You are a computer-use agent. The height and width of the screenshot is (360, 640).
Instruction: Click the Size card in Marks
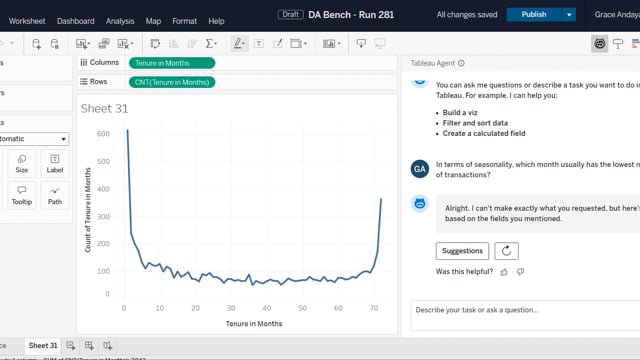pos(22,164)
